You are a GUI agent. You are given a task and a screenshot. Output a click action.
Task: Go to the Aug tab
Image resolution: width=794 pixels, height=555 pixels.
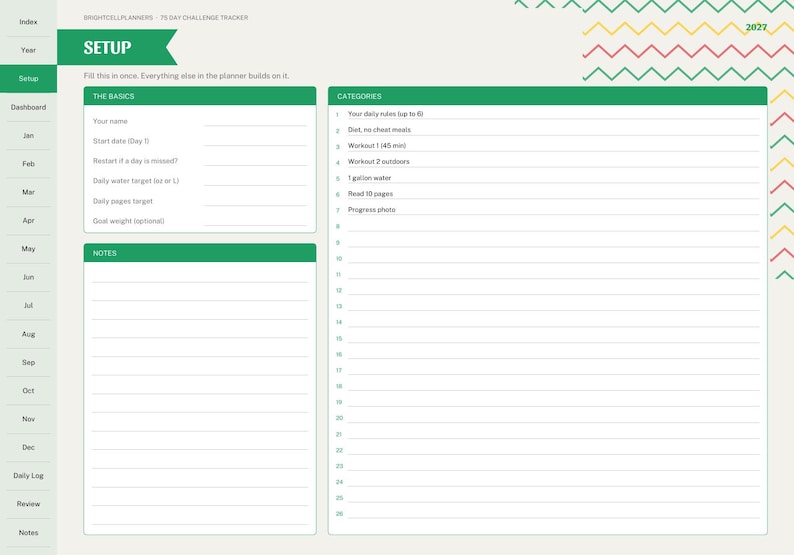point(28,334)
